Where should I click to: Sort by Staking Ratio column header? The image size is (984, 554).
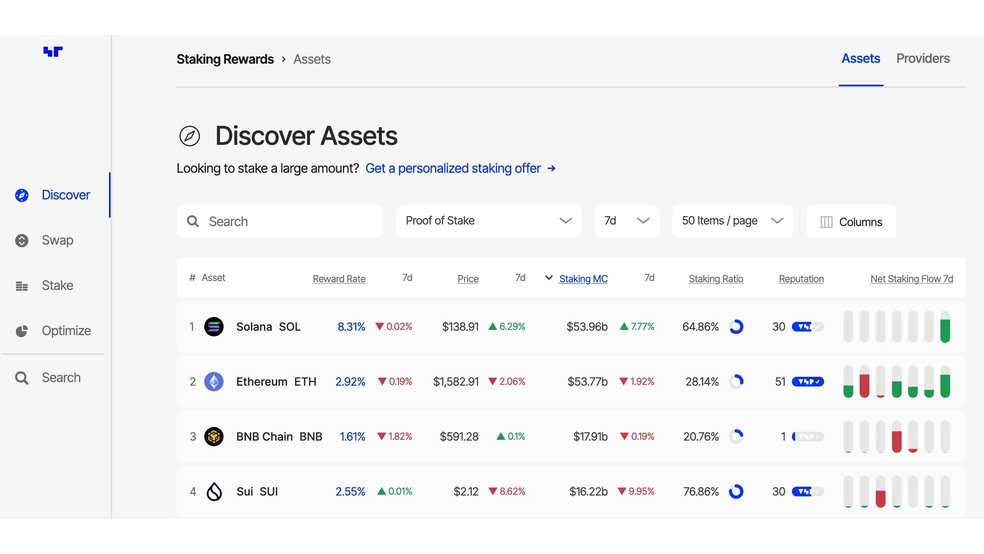click(x=716, y=279)
